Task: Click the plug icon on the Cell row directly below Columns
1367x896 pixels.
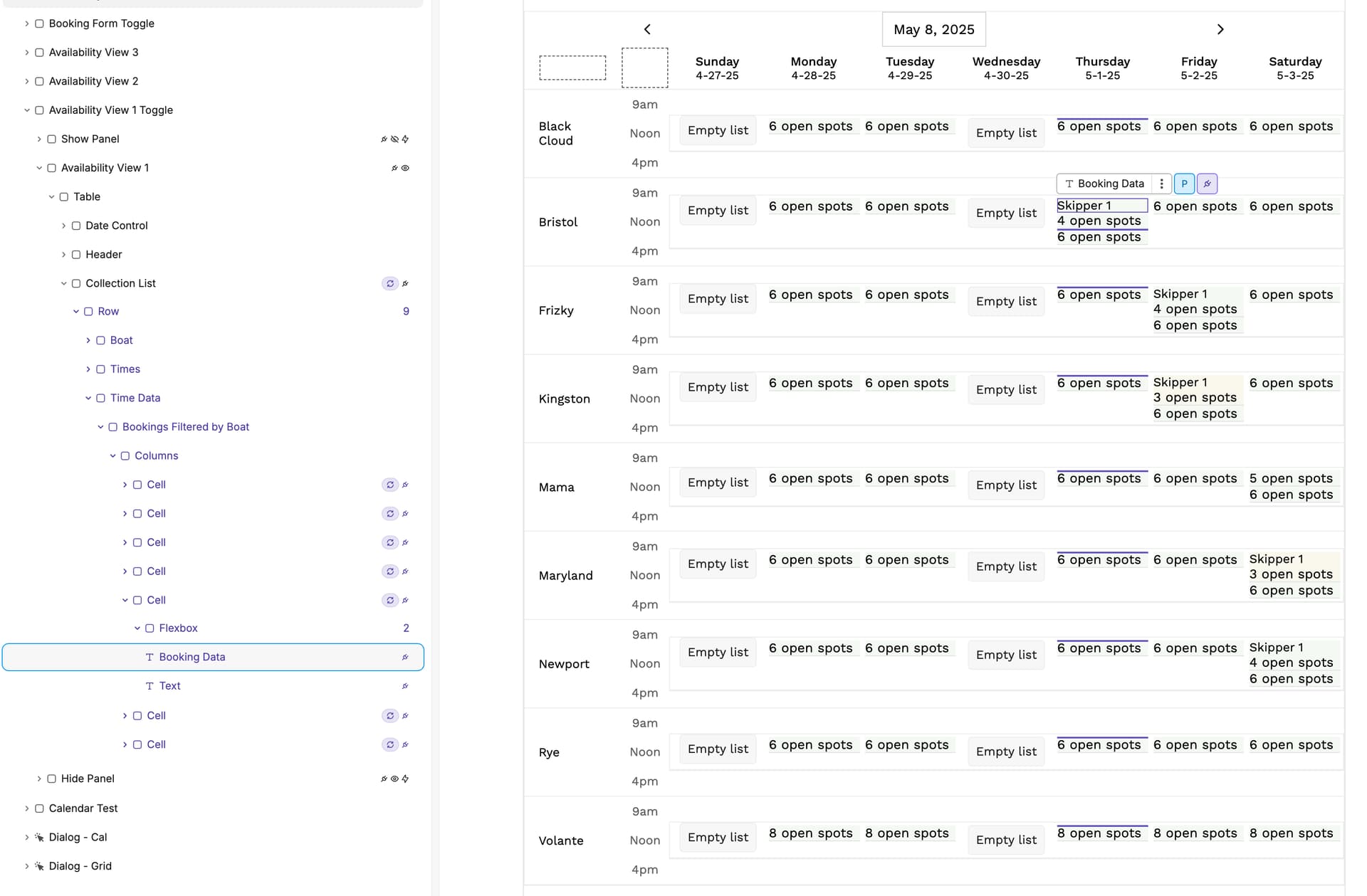Action: pos(405,485)
